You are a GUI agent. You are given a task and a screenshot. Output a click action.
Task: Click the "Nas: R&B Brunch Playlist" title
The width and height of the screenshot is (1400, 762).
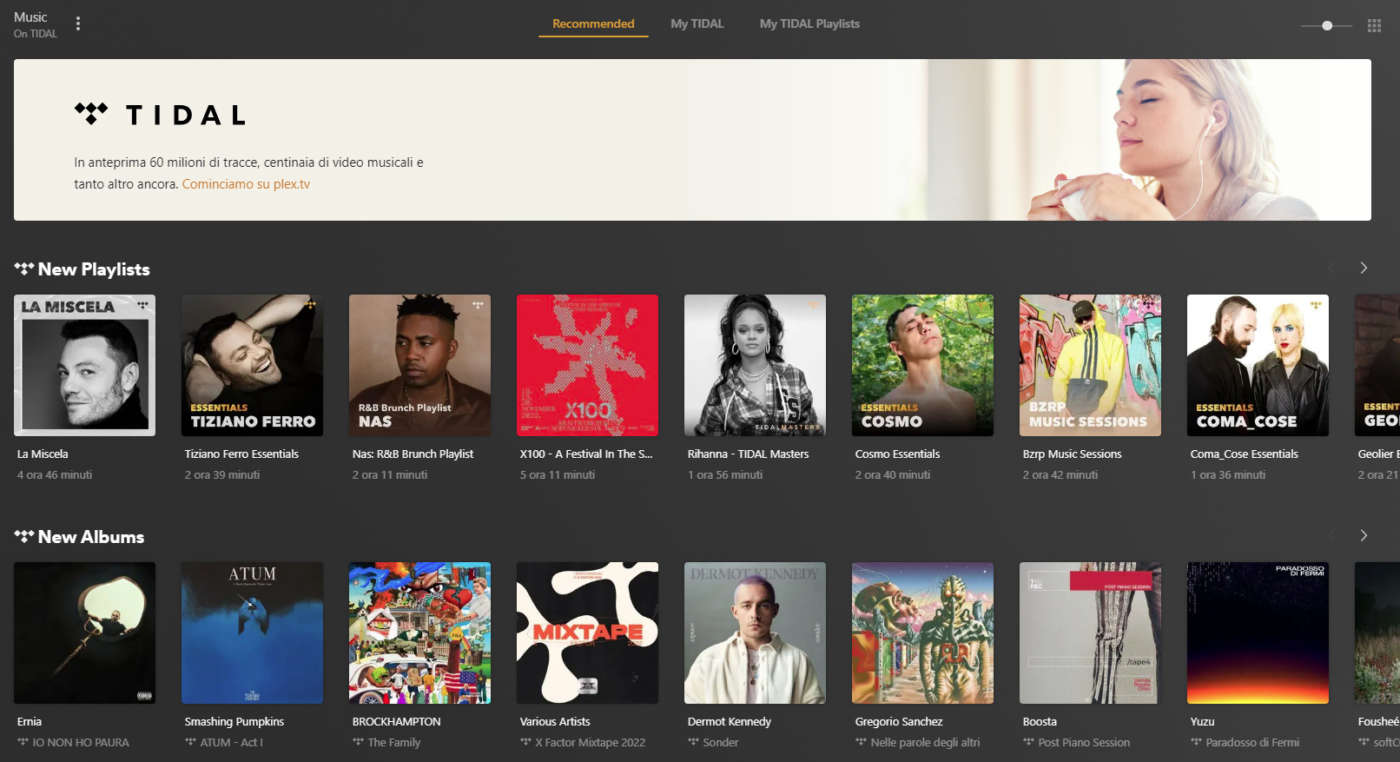[x=413, y=454]
